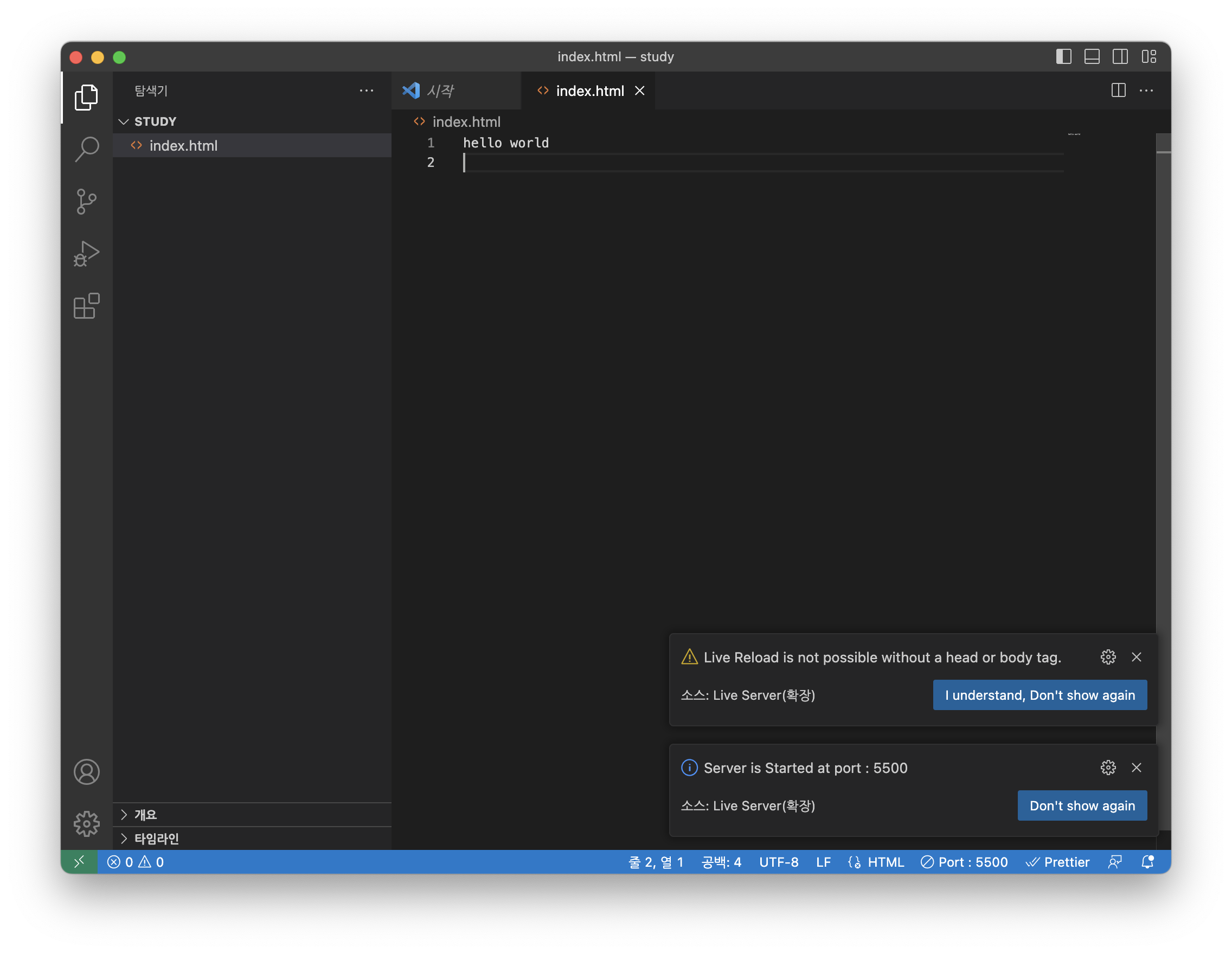Open the Manage gear in activity bar
The height and width of the screenshot is (954, 1232).
point(86,823)
